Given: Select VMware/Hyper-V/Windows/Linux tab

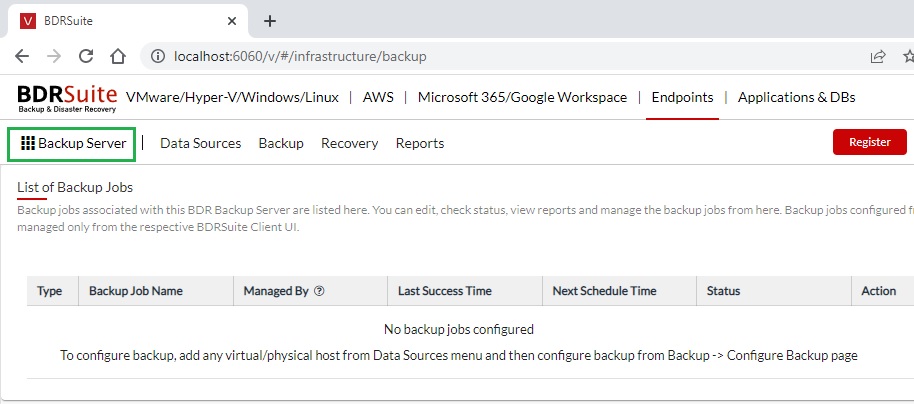Looking at the screenshot, I should 232,97.
